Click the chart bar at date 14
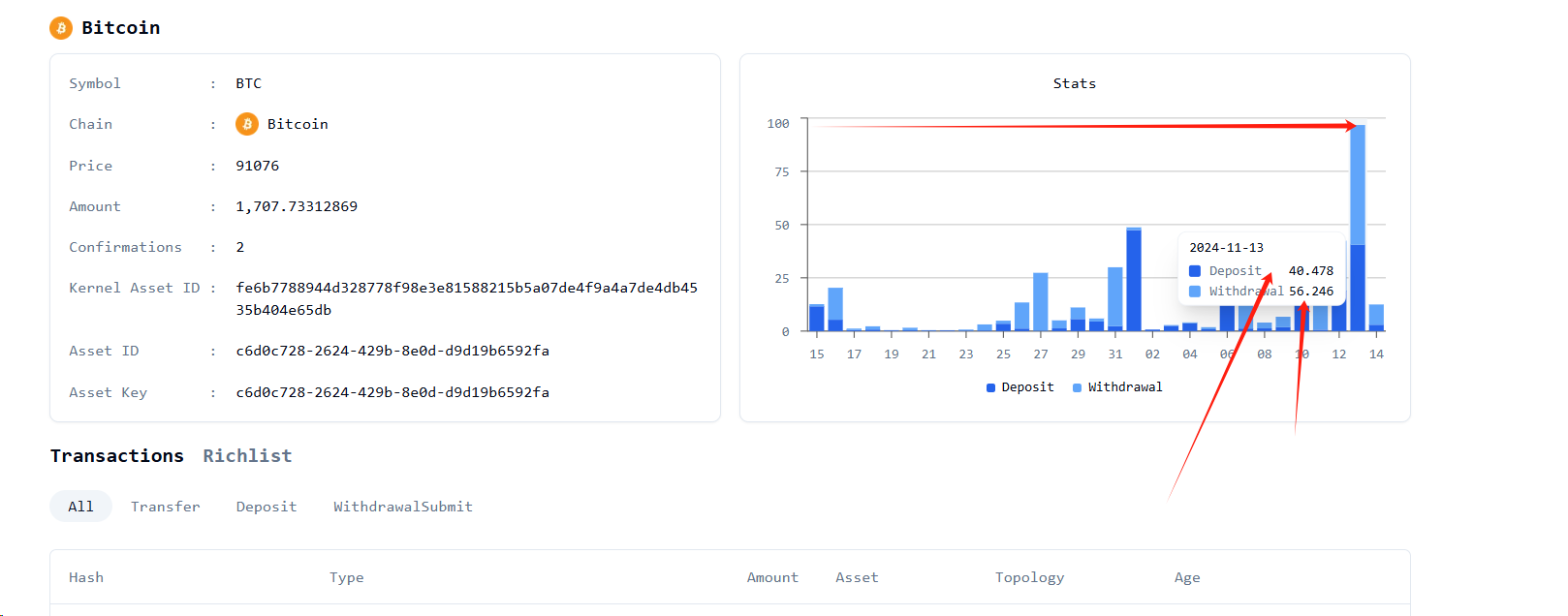1568x616 pixels. (x=1376, y=318)
